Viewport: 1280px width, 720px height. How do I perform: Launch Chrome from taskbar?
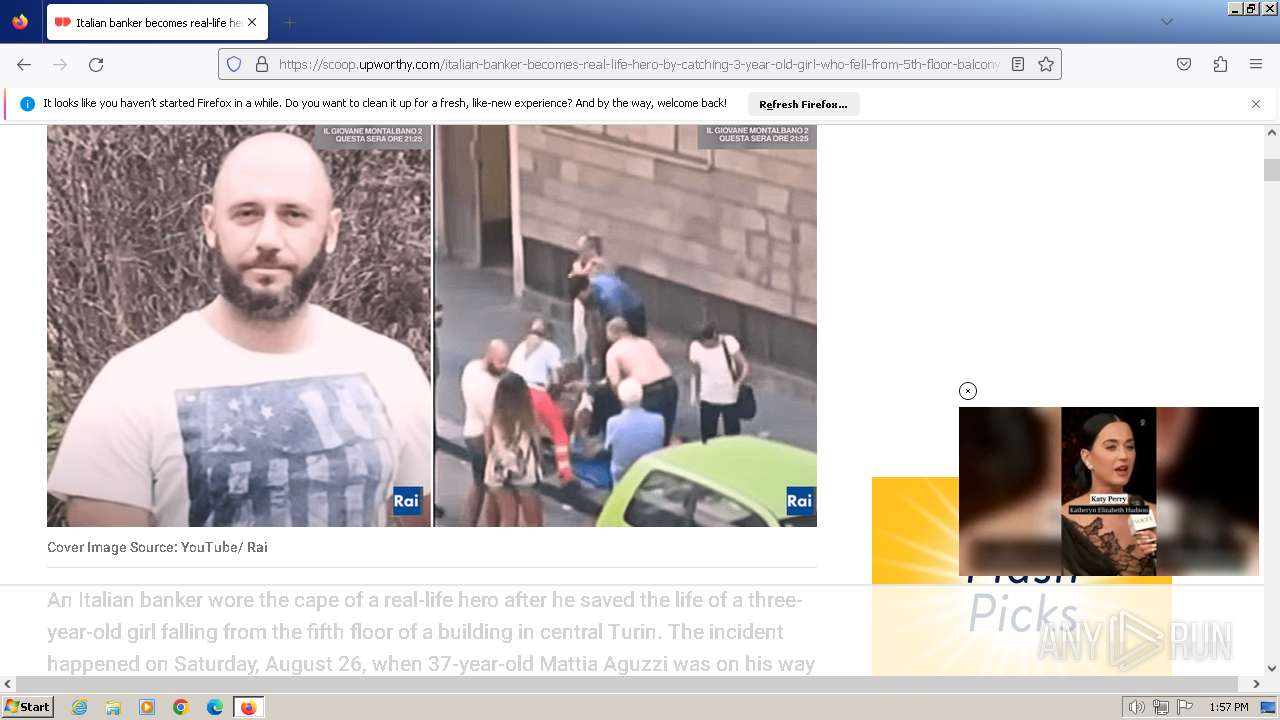coord(181,707)
